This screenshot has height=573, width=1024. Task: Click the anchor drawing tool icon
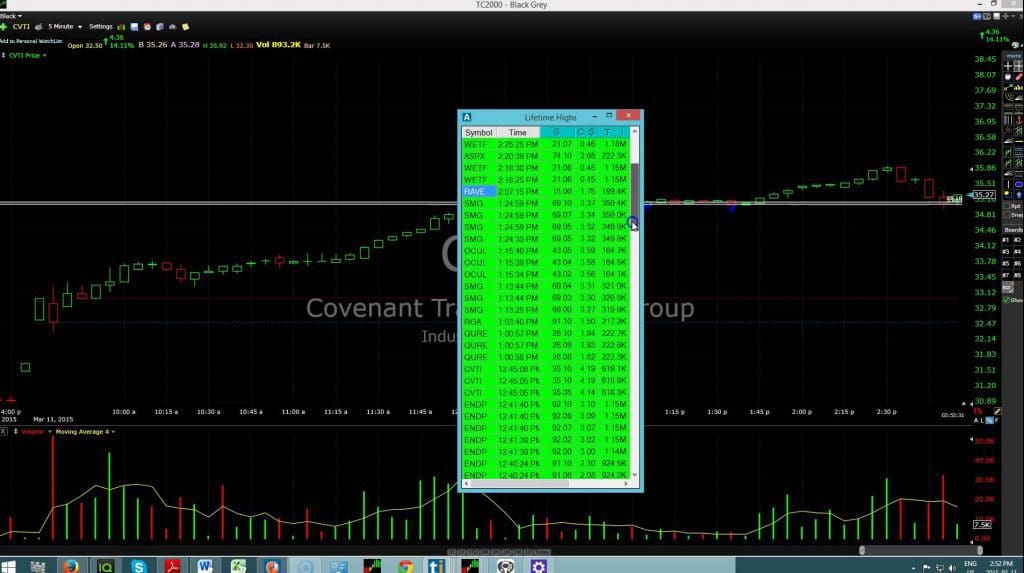coord(1018,120)
